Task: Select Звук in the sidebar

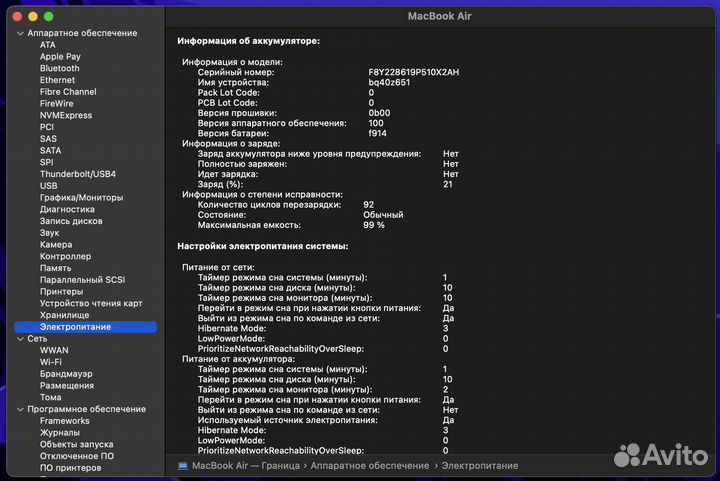Action: coord(49,233)
